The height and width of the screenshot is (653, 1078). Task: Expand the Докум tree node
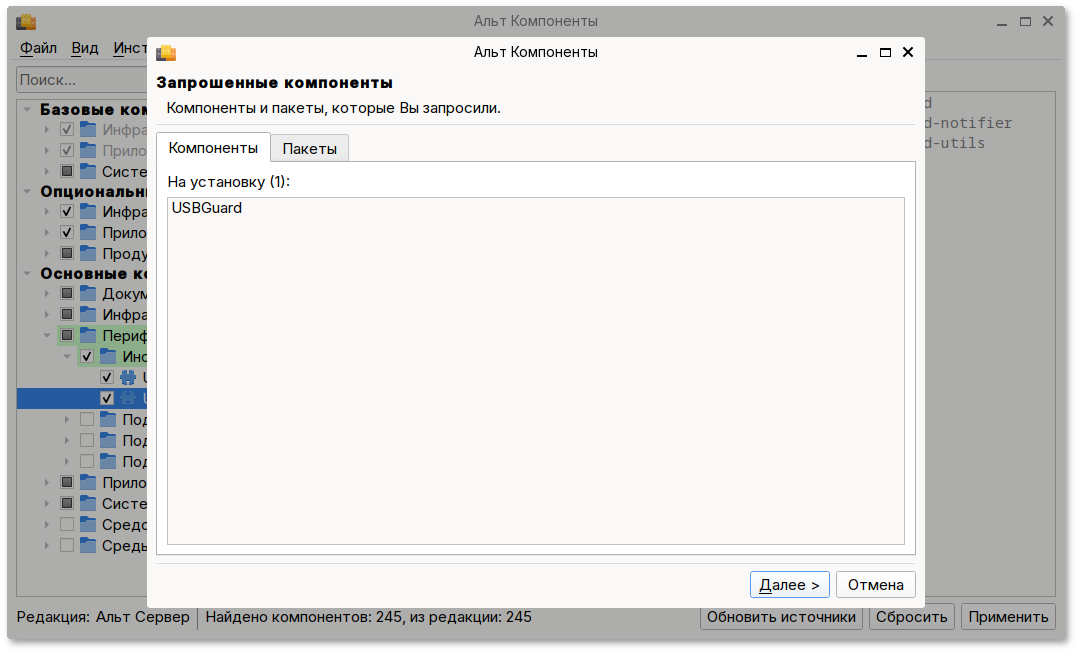point(47,294)
